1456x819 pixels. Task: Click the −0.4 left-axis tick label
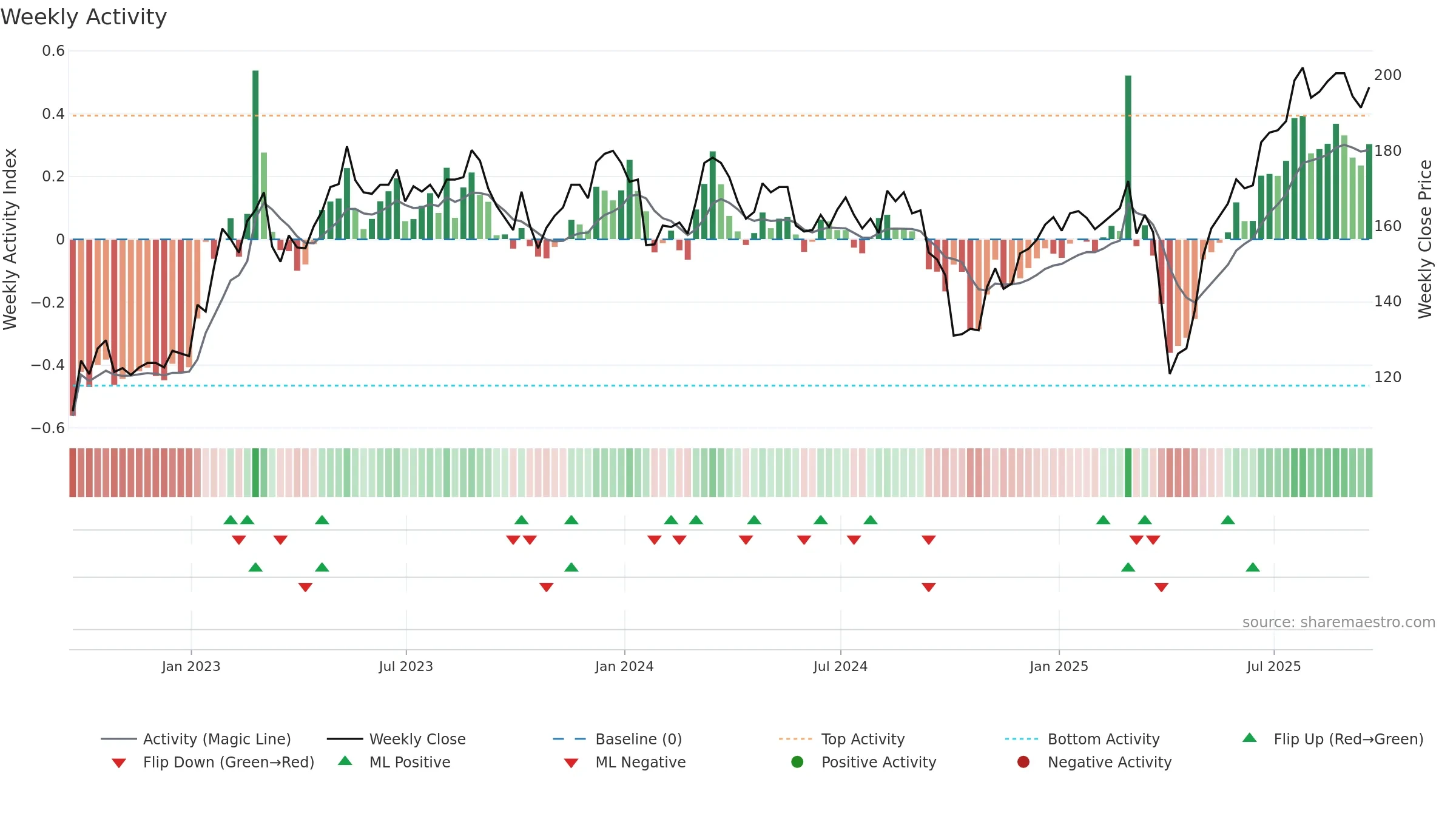click(x=48, y=365)
